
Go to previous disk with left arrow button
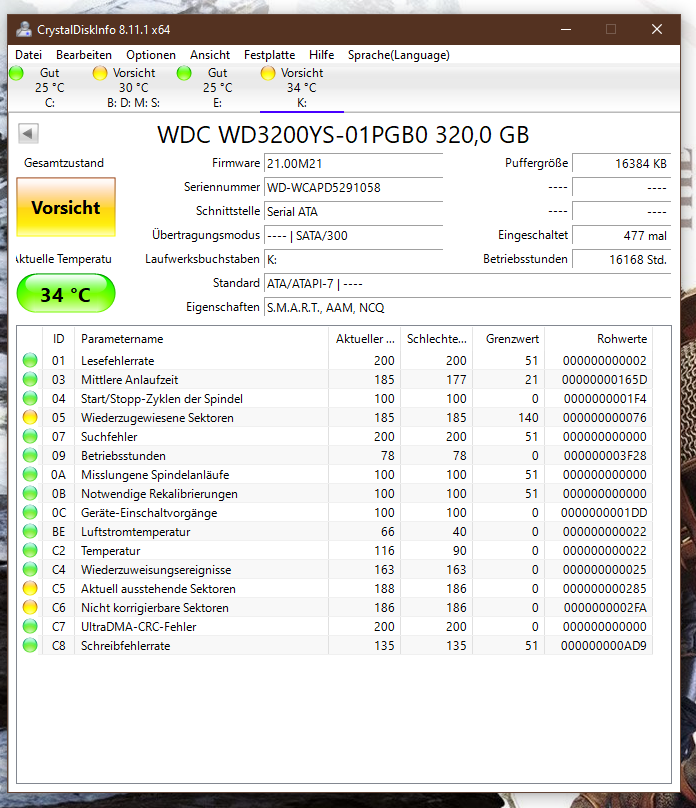point(28,133)
